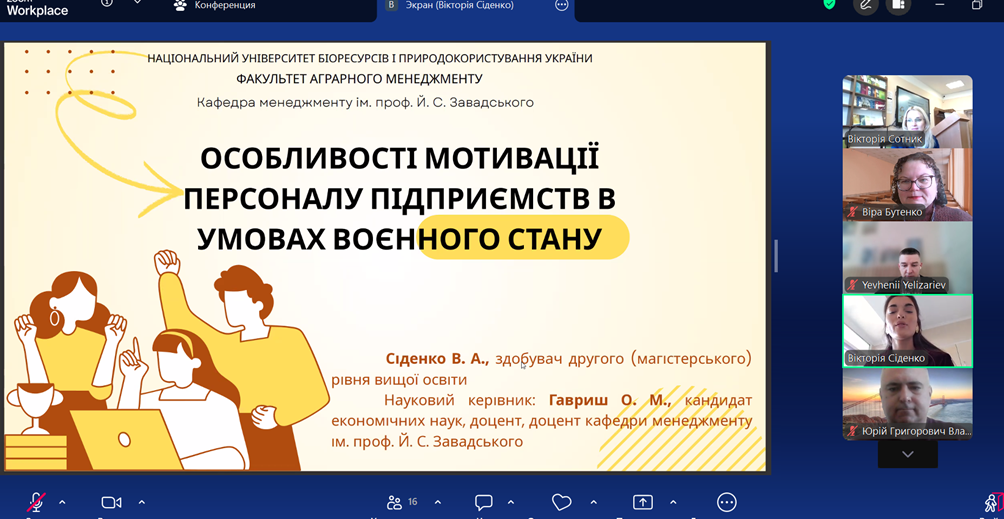Show more participant videos with down chevron

[x=907, y=454]
